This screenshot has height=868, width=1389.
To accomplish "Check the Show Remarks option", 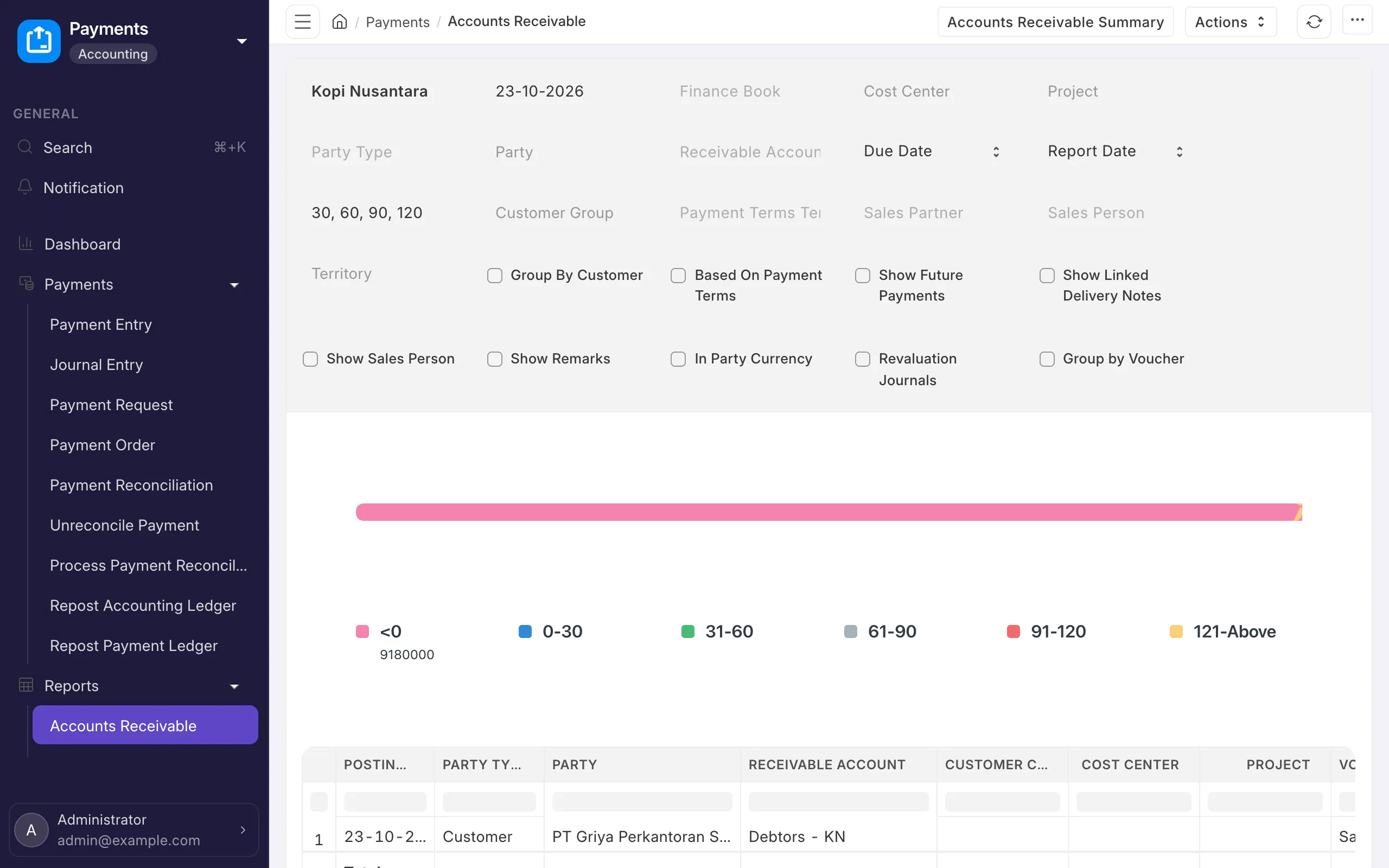I will click(x=495, y=359).
